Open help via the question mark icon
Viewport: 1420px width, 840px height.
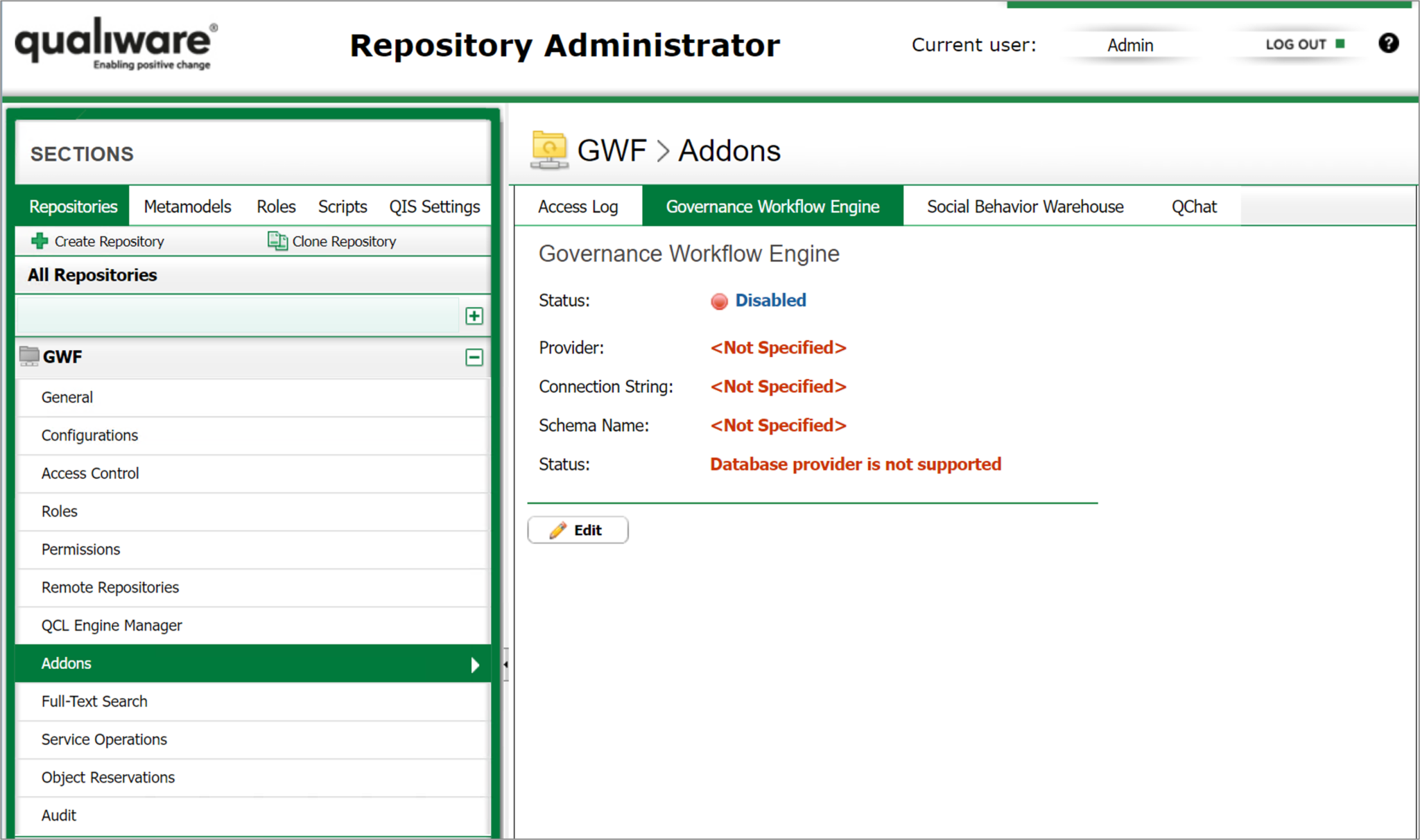(x=1389, y=43)
